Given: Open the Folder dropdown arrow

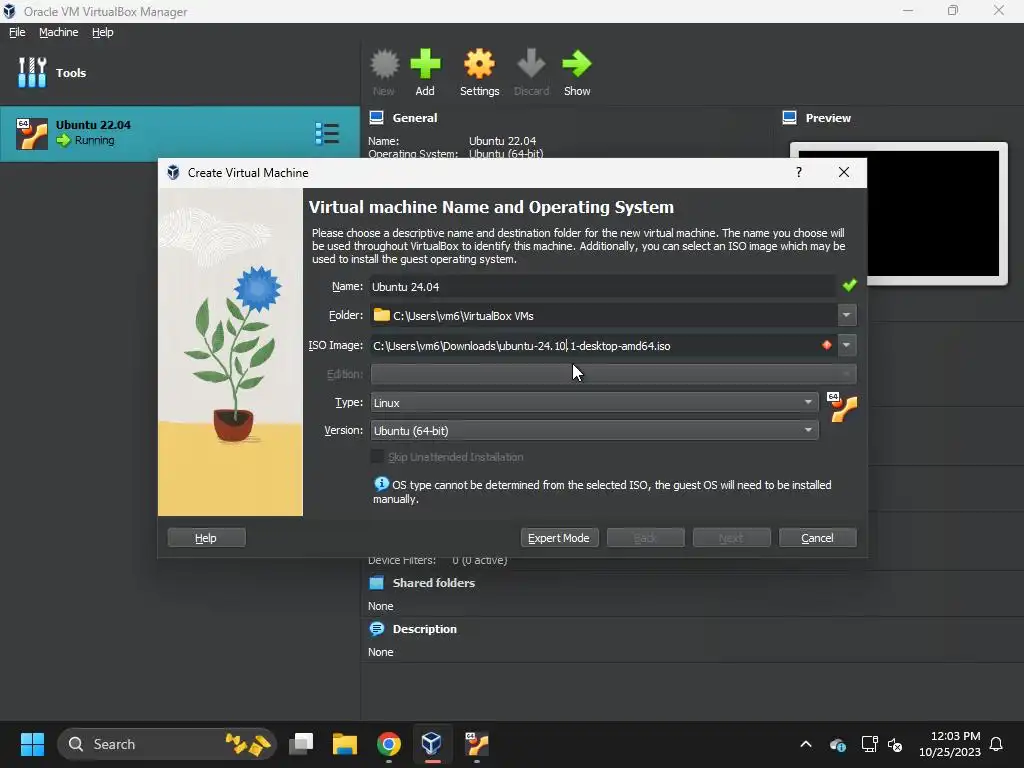Looking at the screenshot, I should pos(846,315).
